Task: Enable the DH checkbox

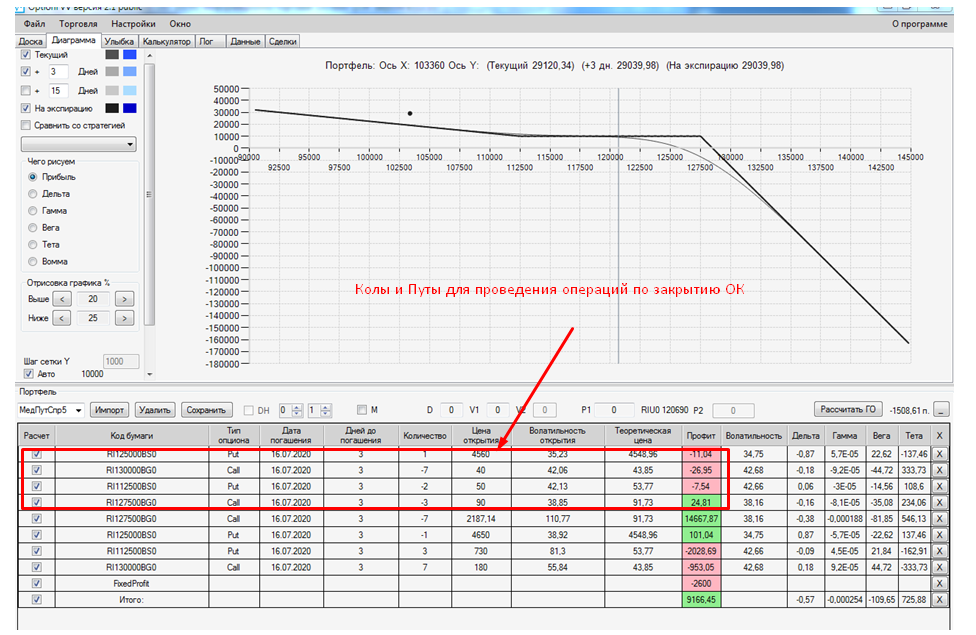Action: (x=248, y=410)
